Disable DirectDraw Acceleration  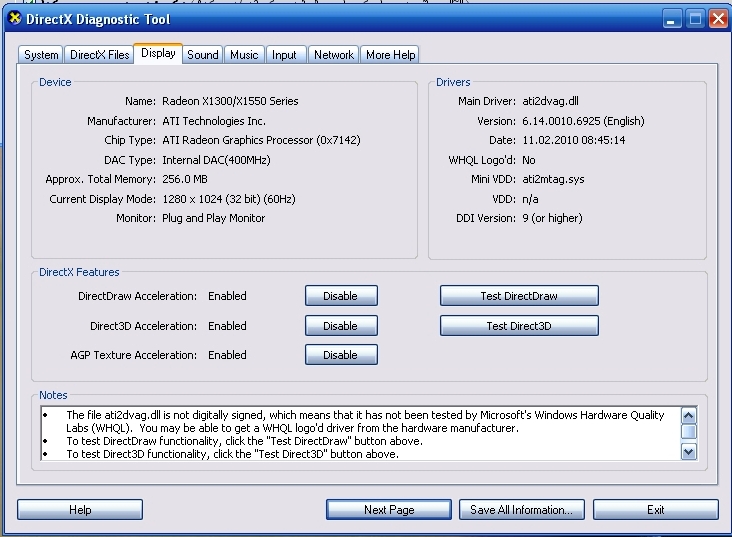340,296
